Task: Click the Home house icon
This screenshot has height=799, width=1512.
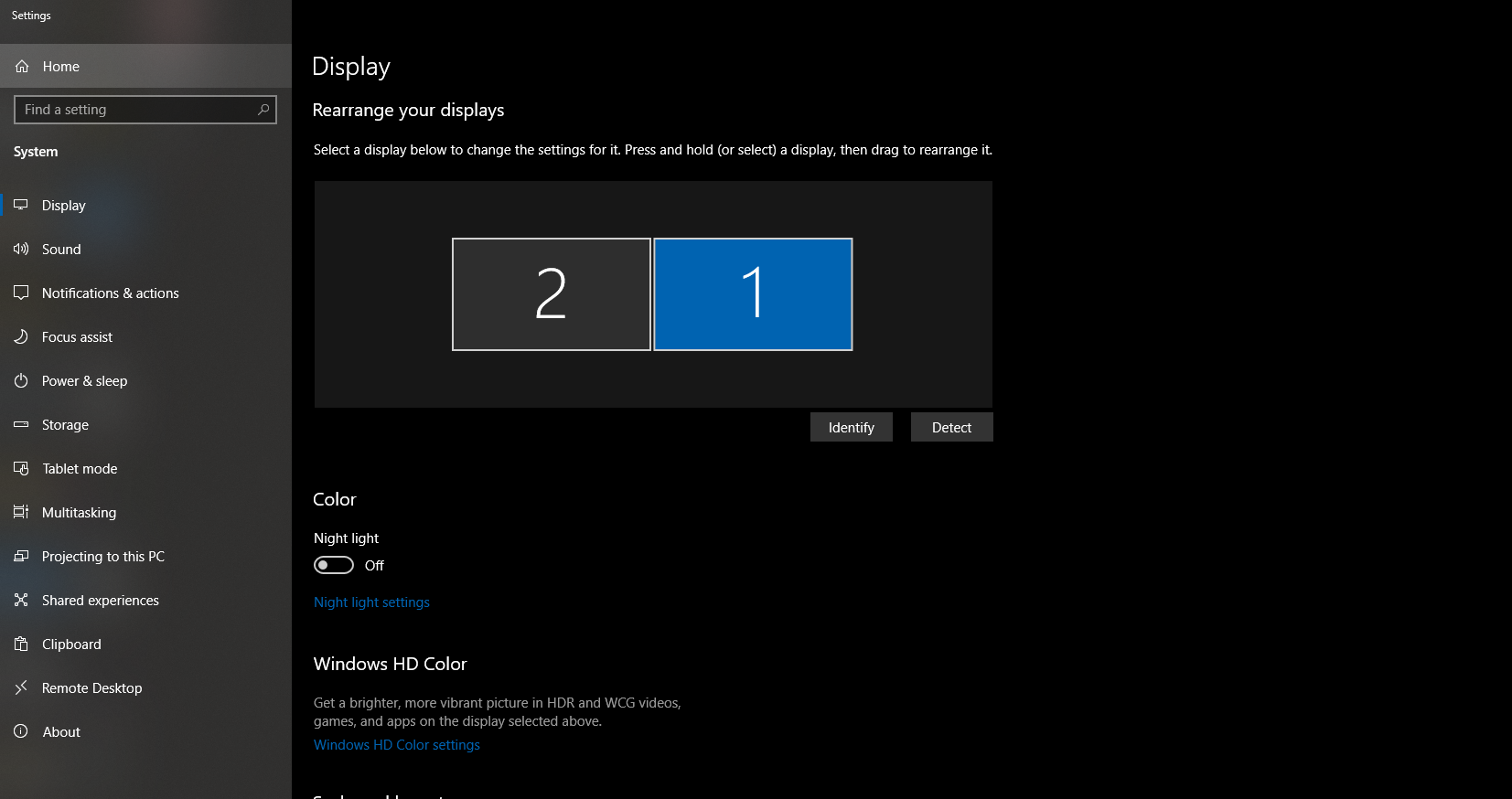Action: coord(22,67)
